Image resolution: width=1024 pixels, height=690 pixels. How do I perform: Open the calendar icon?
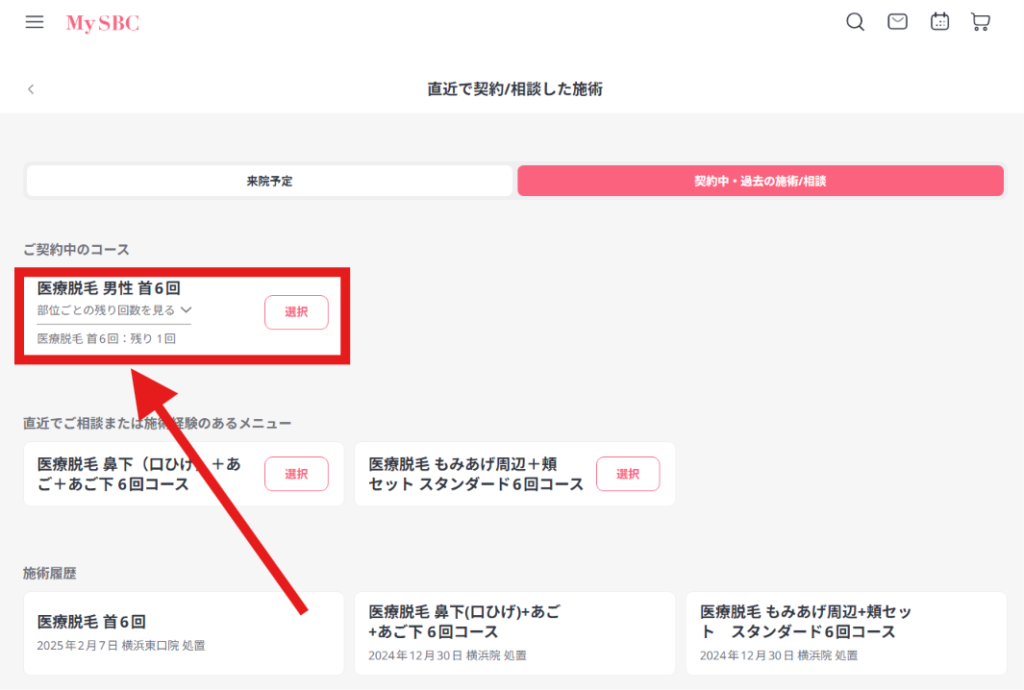pyautogui.click(x=940, y=22)
